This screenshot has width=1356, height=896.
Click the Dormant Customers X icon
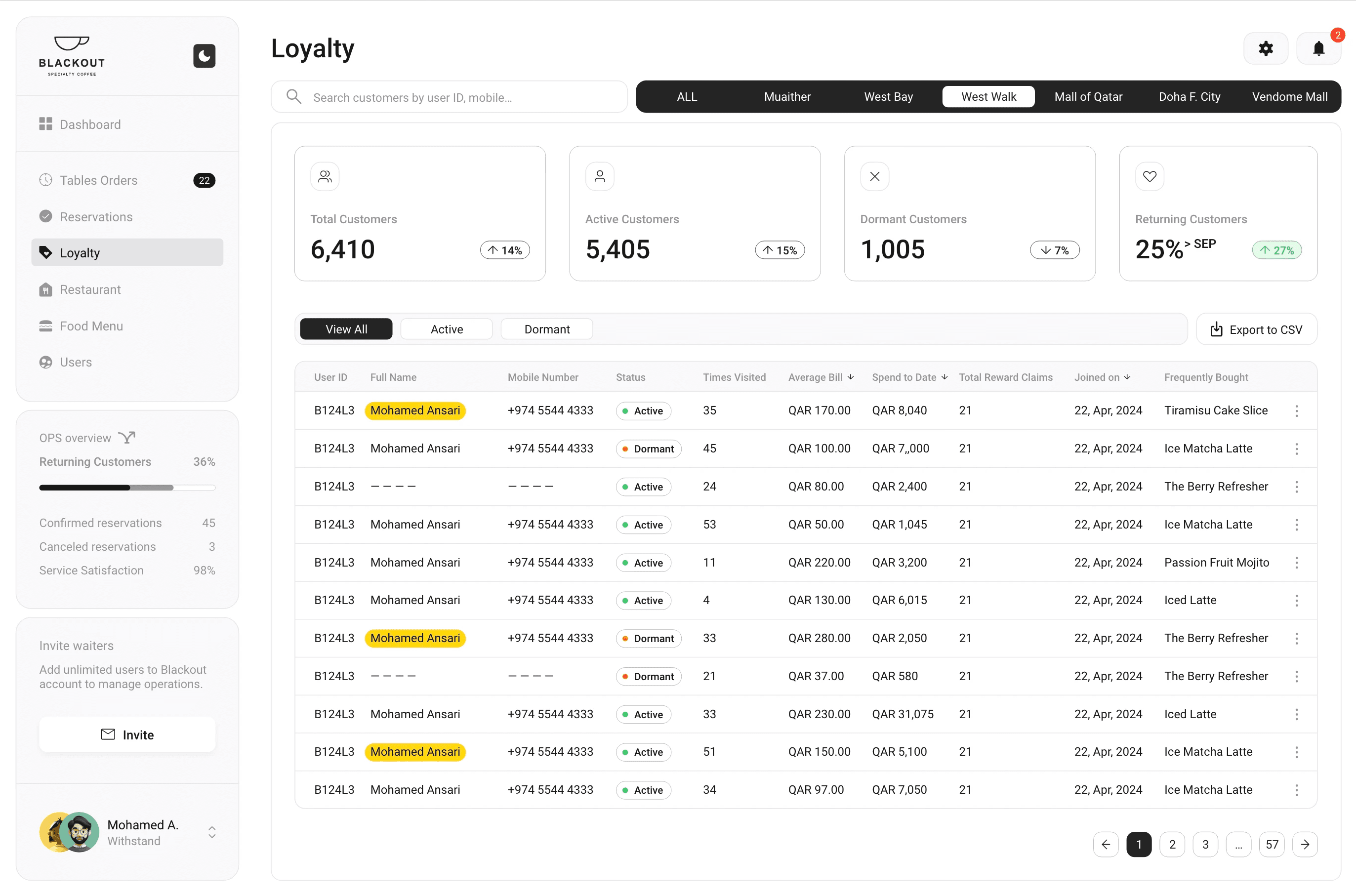click(x=874, y=176)
